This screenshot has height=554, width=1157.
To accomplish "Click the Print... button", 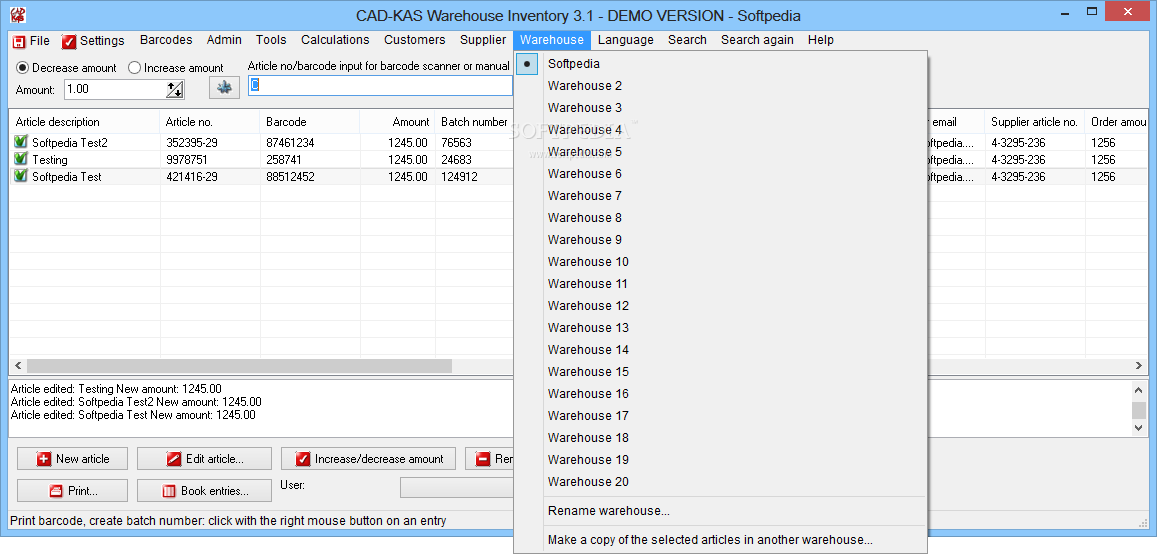I will coord(72,491).
